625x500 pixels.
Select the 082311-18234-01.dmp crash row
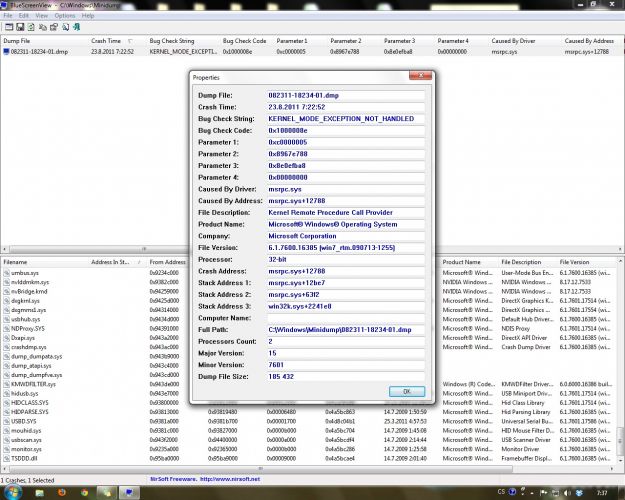coord(312,52)
